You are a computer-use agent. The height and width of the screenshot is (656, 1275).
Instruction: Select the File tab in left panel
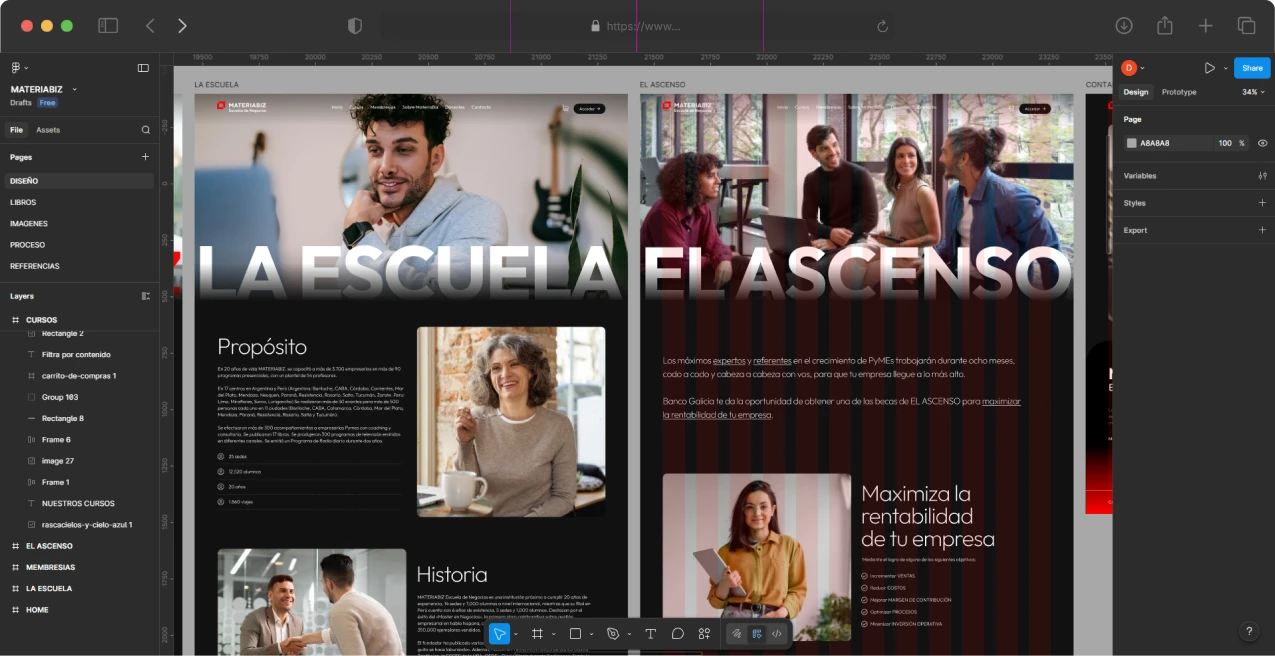click(17, 130)
